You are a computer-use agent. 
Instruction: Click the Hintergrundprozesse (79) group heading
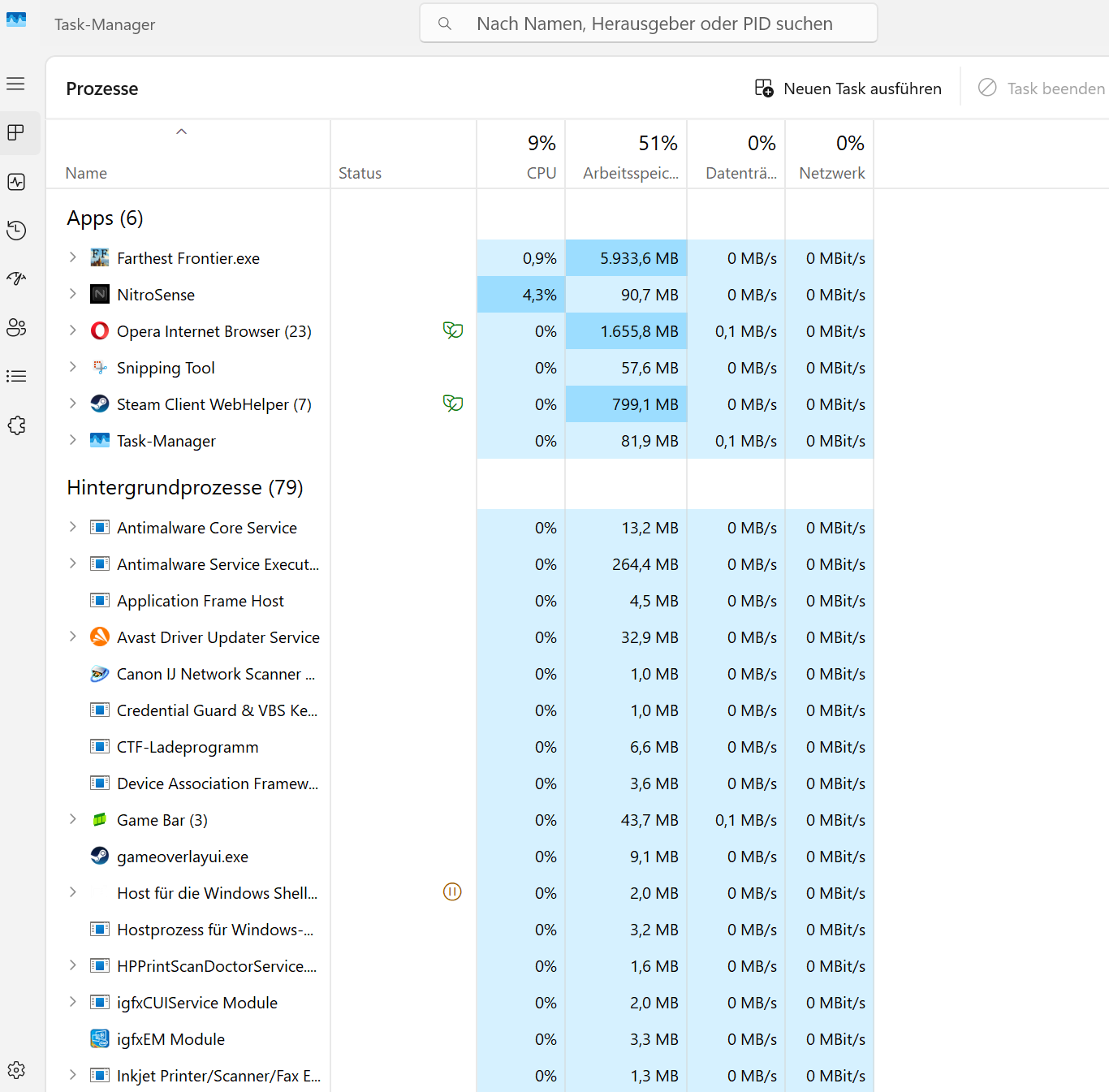185,487
